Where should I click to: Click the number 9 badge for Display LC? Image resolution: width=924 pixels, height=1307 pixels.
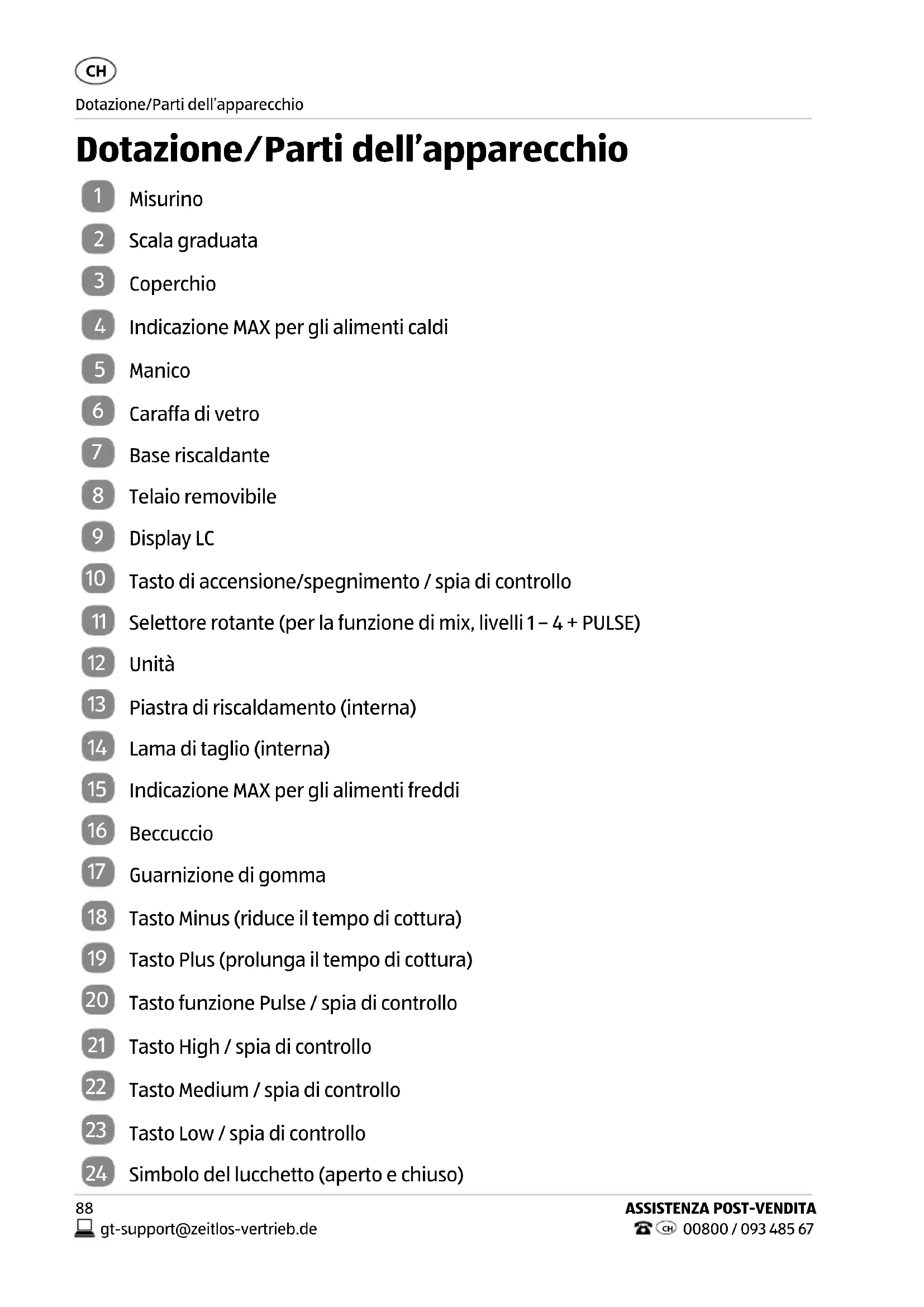(x=98, y=537)
